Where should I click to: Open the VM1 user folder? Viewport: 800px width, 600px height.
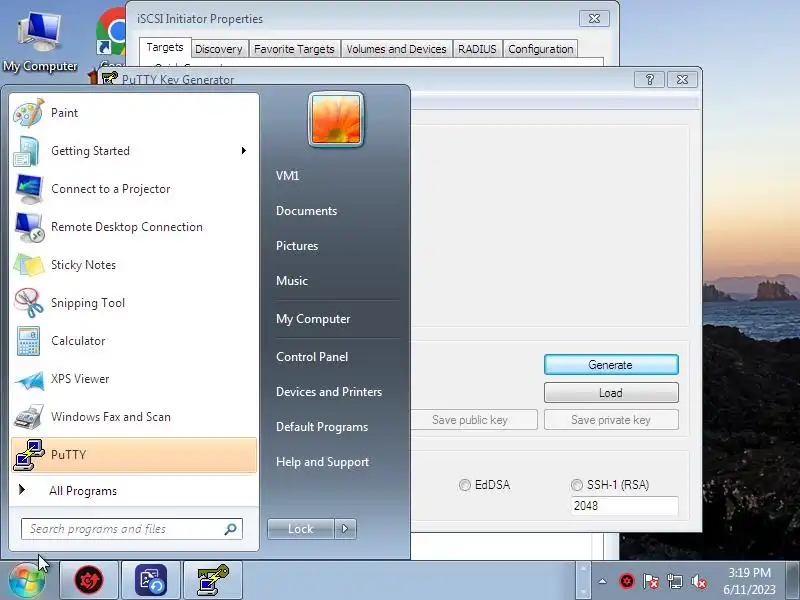coord(287,176)
